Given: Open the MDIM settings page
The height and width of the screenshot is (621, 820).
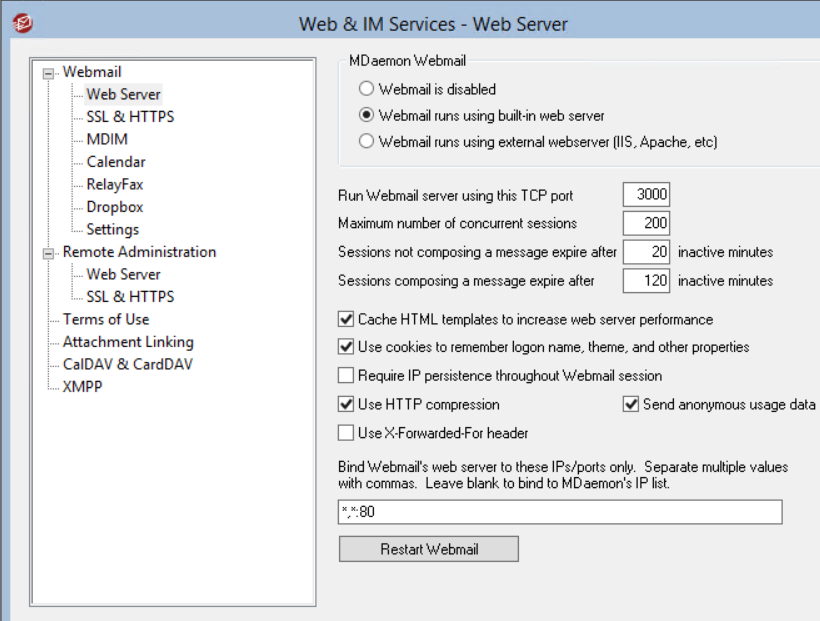Looking at the screenshot, I should (107, 139).
